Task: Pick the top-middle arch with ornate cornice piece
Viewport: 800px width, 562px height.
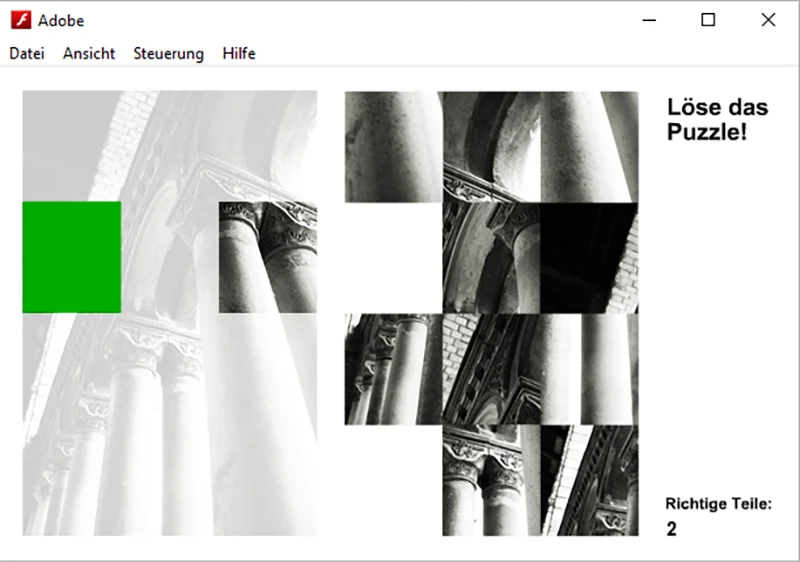Action: (x=491, y=147)
